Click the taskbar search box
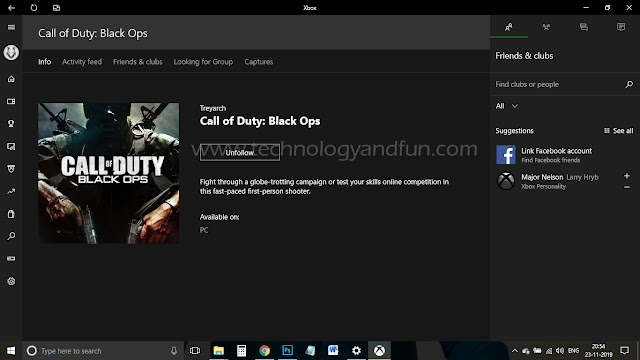Screen dimensions: 640x360 (104, 351)
